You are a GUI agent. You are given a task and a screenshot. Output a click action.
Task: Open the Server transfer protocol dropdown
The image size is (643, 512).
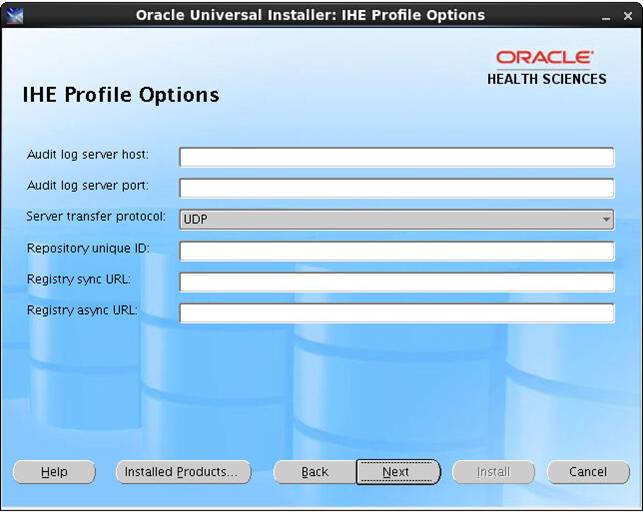[397, 219]
